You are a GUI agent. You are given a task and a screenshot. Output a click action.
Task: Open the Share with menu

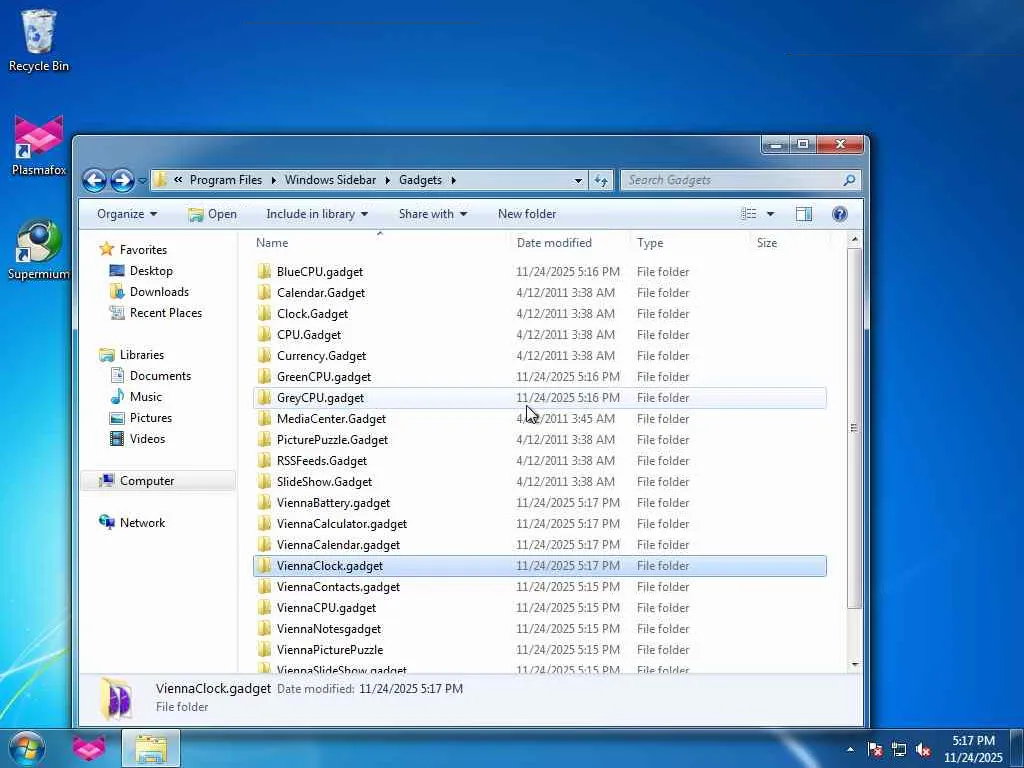[433, 214]
